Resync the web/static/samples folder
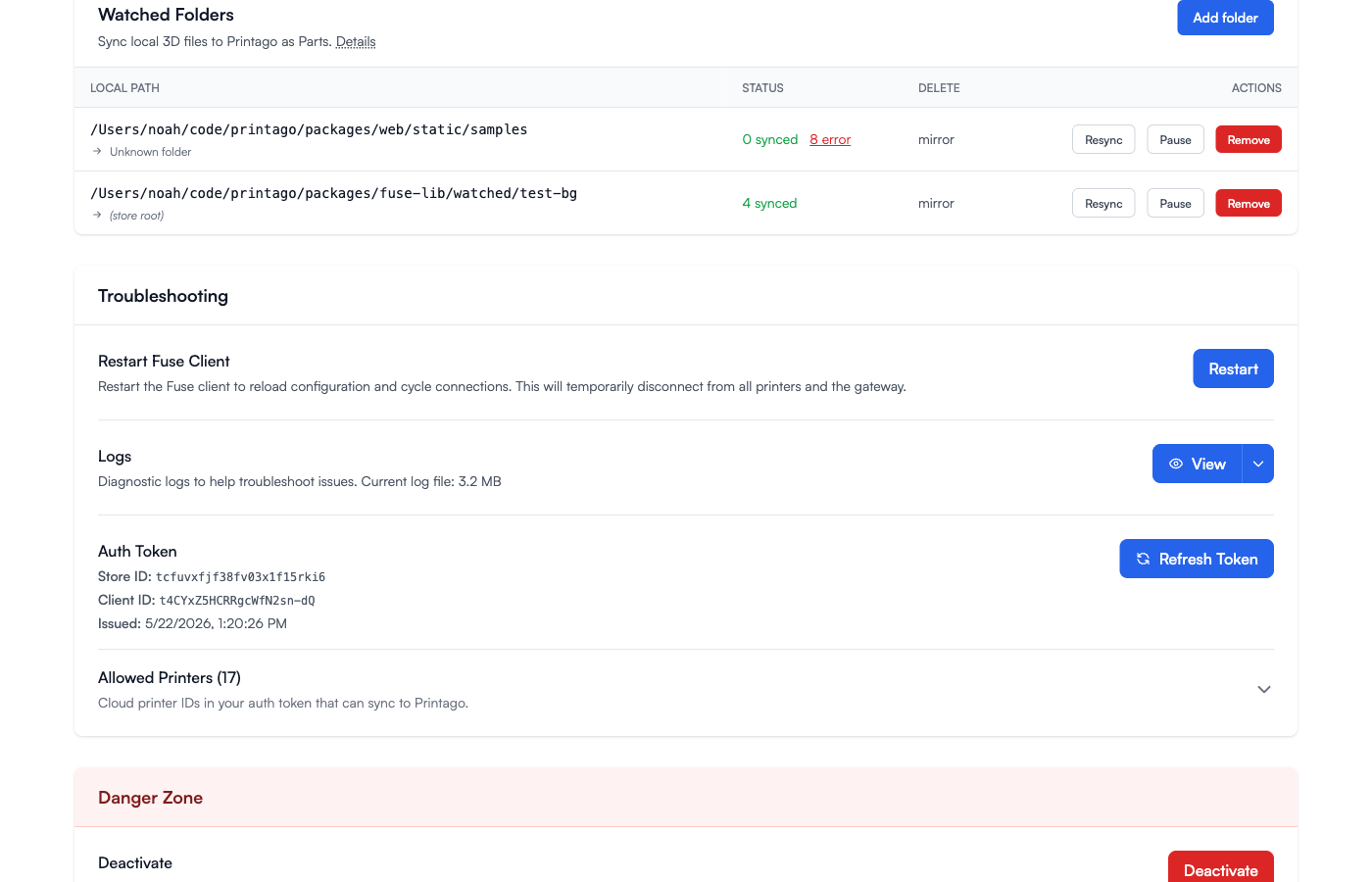The height and width of the screenshot is (882, 1372). [1103, 139]
